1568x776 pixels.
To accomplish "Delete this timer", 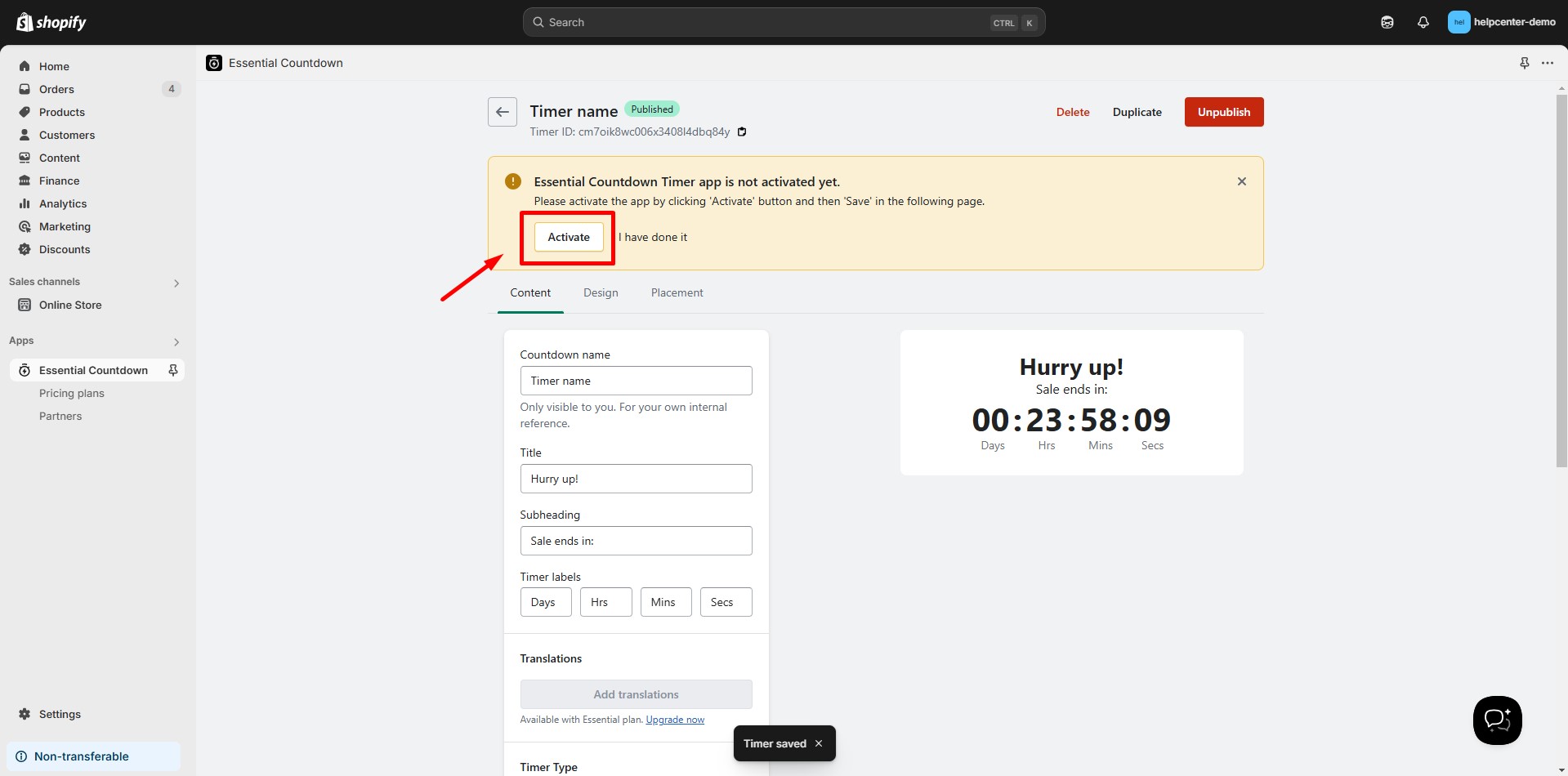I will 1073,112.
